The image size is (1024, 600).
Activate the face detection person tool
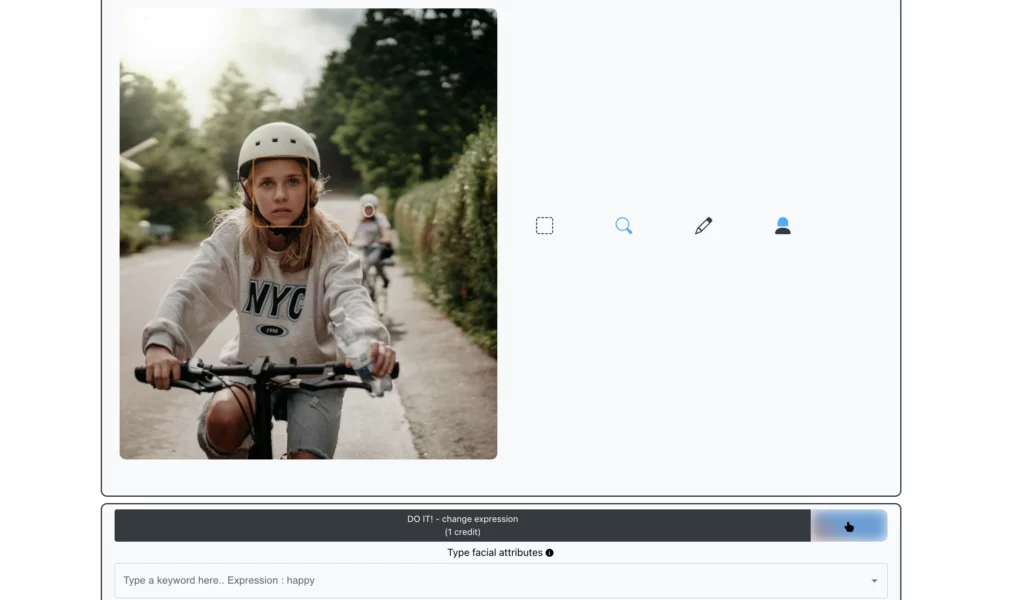(x=782, y=225)
